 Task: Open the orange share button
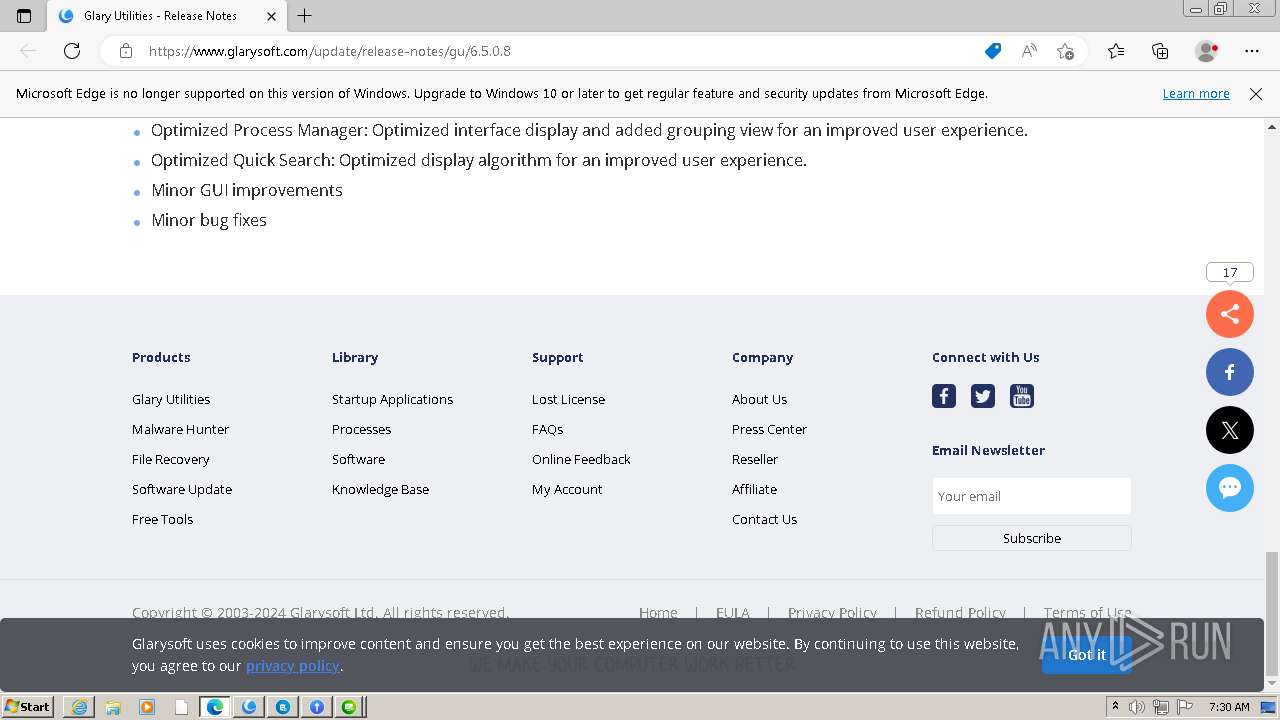1230,314
